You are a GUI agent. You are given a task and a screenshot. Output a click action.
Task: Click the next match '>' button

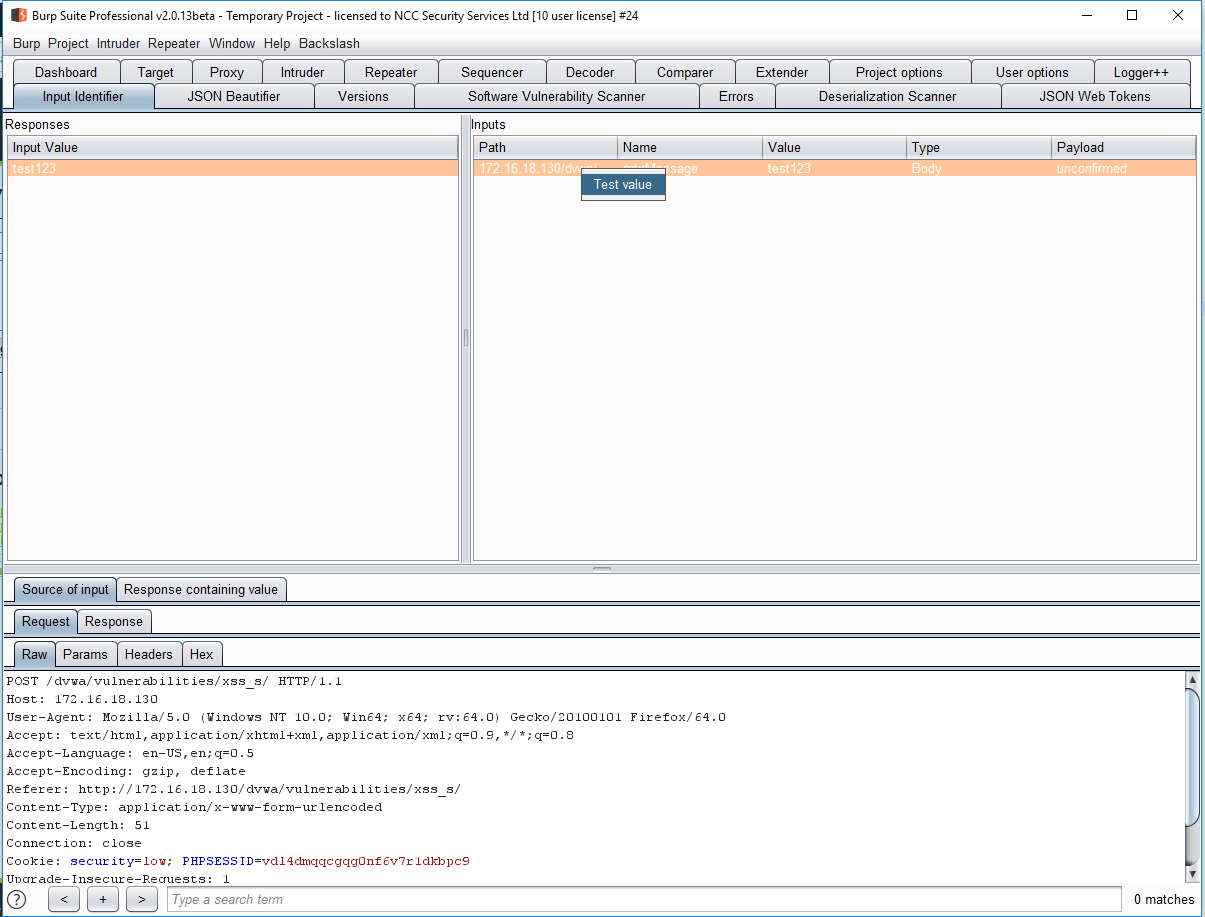click(142, 899)
